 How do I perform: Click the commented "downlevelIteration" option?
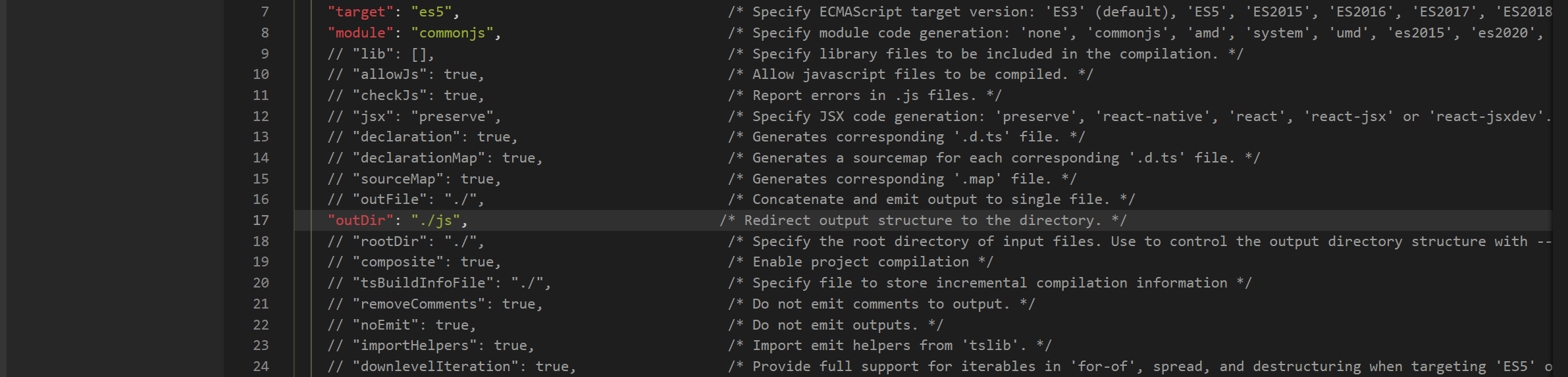point(452,366)
